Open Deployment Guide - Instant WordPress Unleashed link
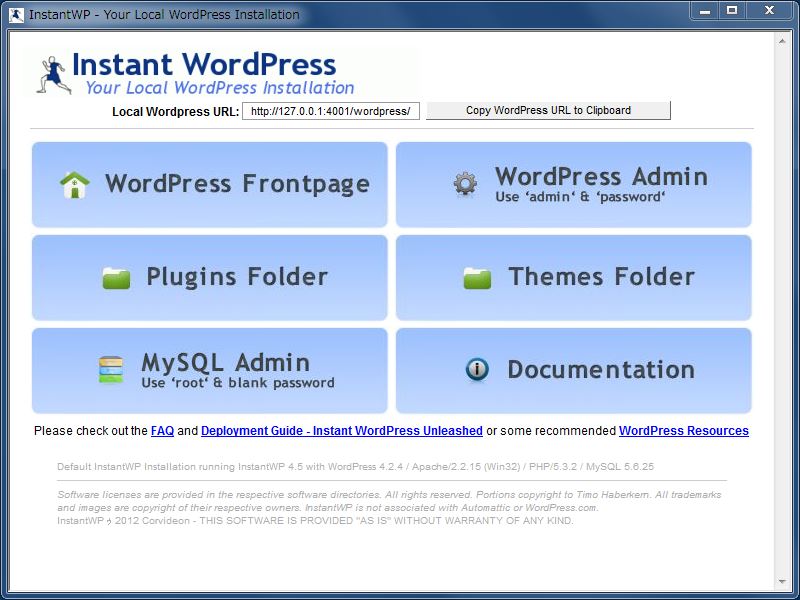800x600 pixels. [342, 431]
